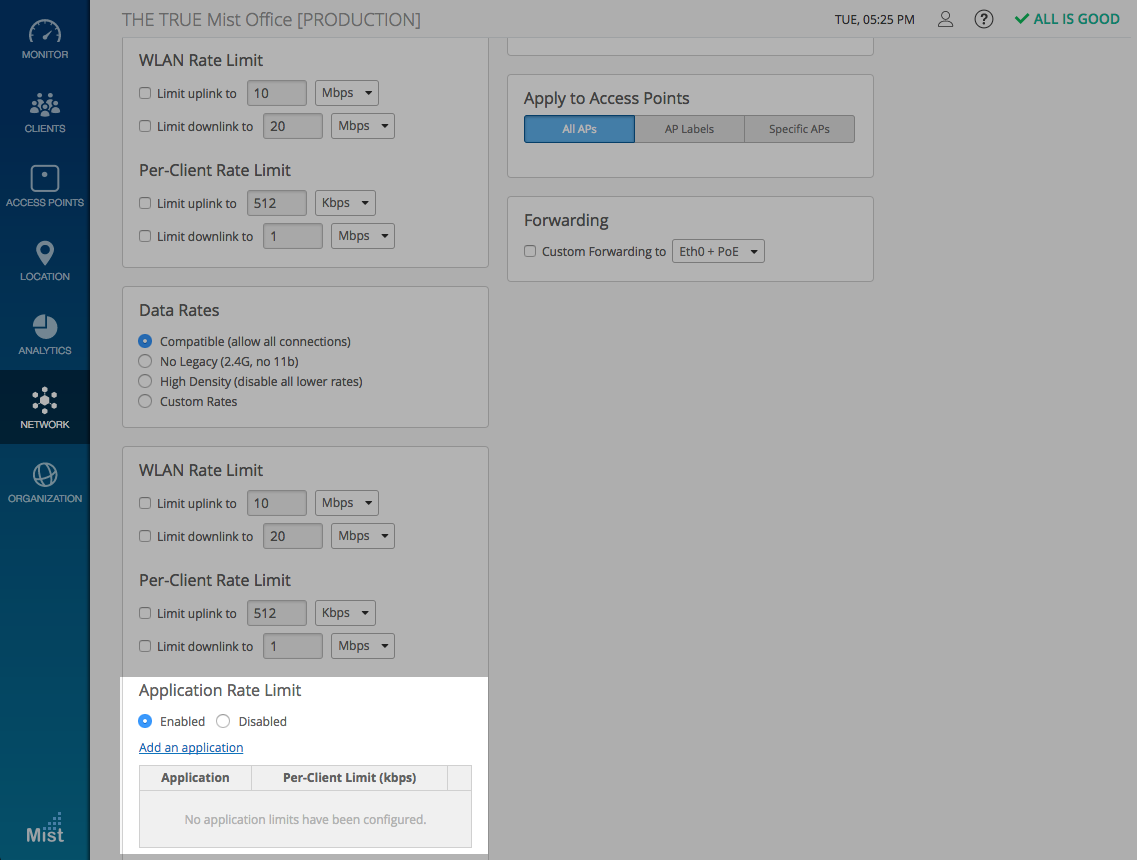Image resolution: width=1137 pixels, height=860 pixels.
Task: Open the user account icon
Action: click(x=945, y=20)
